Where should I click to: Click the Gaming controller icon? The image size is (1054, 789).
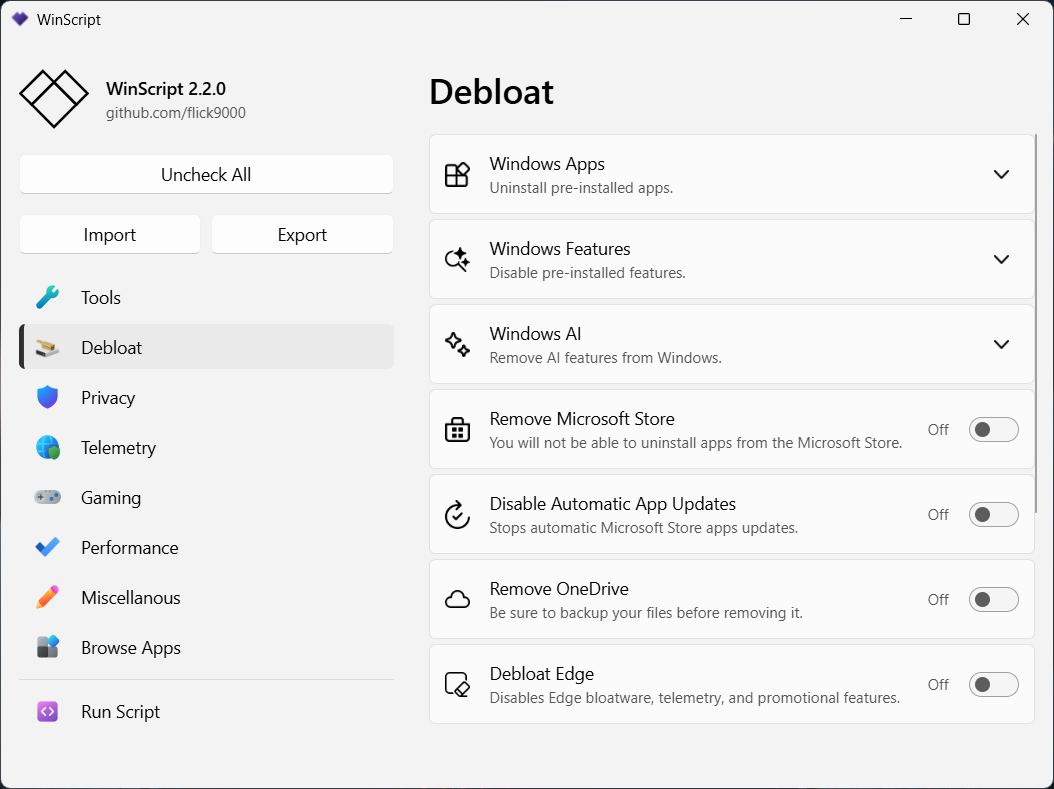pyautogui.click(x=47, y=497)
